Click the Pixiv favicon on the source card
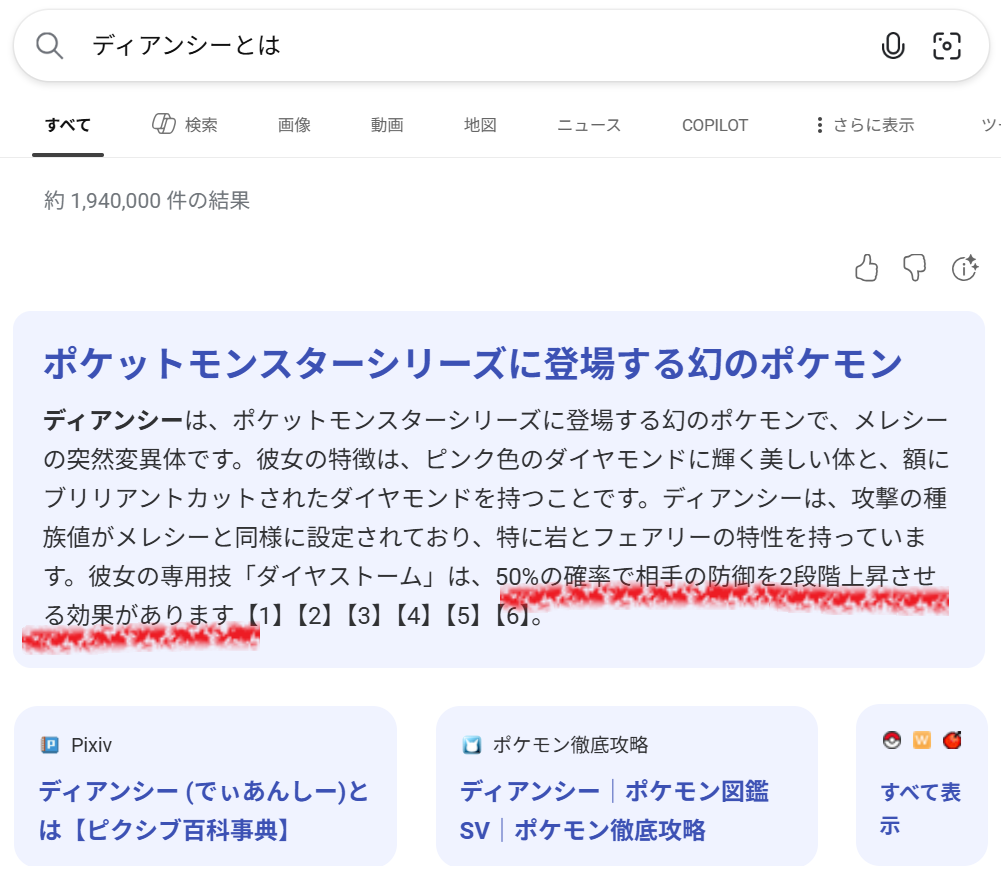 click(50, 745)
